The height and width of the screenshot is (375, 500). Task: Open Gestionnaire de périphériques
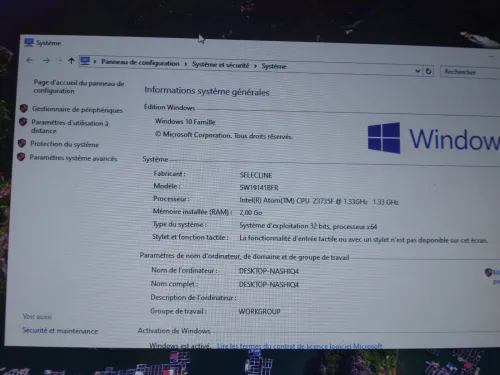[77, 109]
